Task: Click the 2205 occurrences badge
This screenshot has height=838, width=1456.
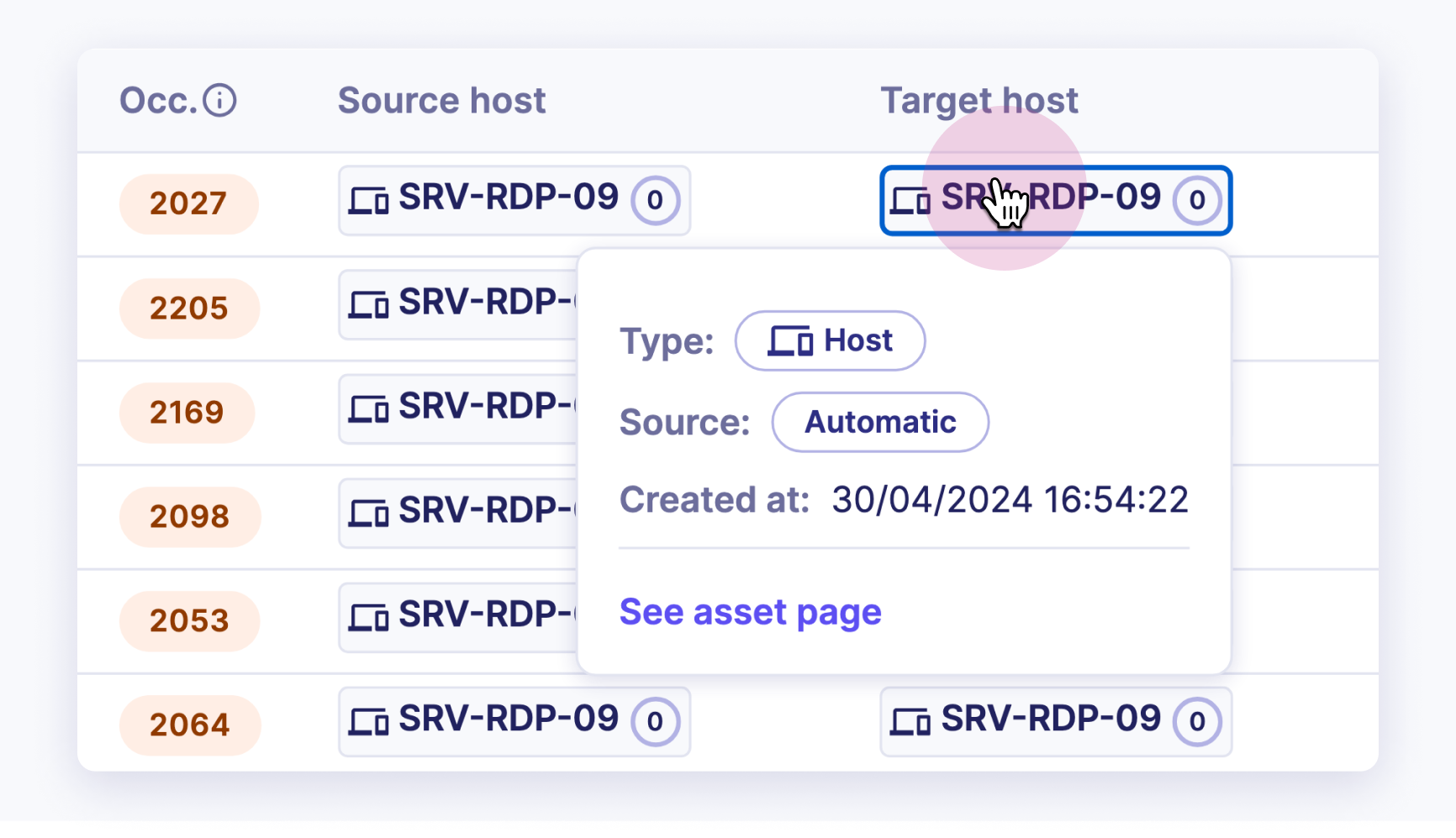Action: pos(189,308)
